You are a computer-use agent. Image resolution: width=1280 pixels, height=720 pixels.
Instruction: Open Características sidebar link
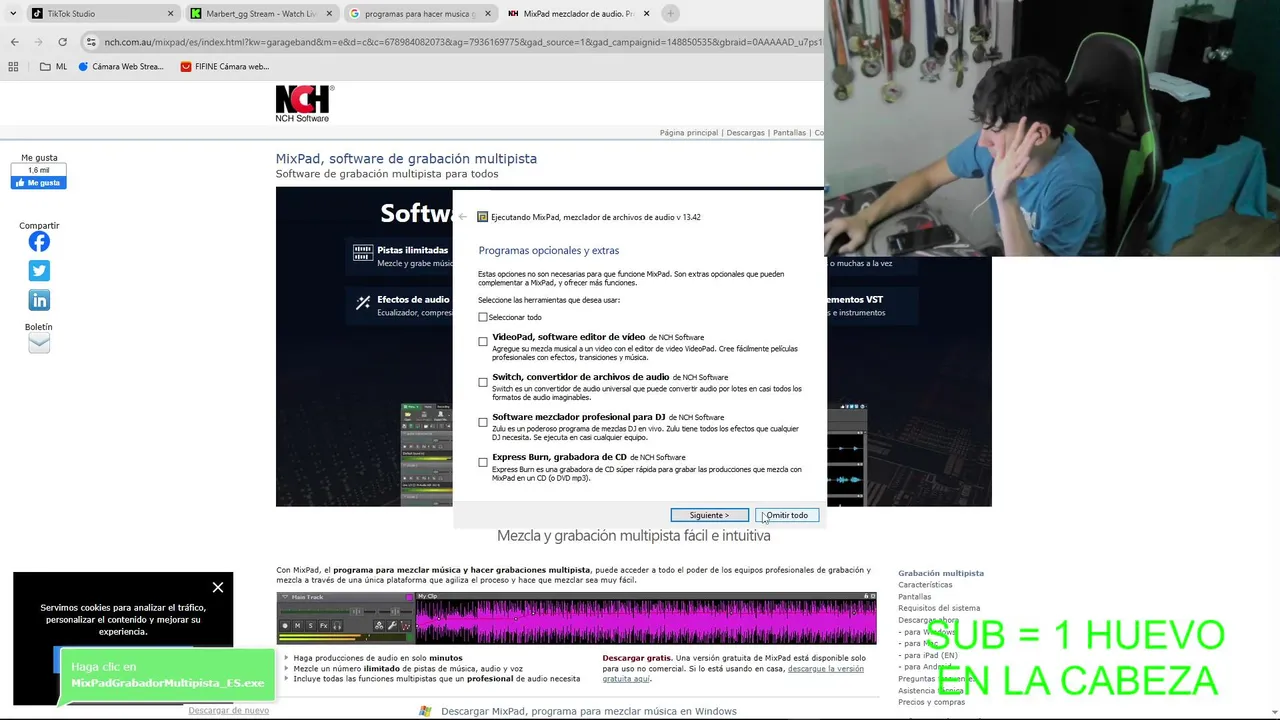coord(925,585)
